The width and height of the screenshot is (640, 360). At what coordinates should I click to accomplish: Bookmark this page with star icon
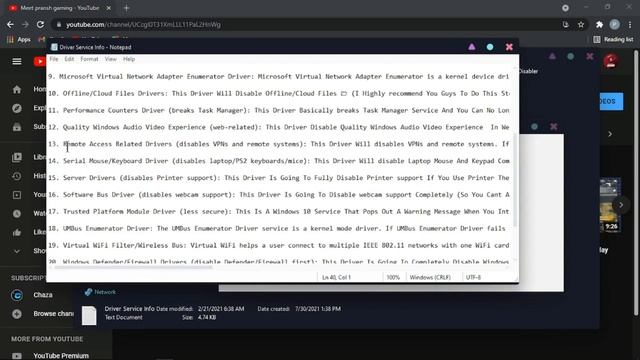click(x=581, y=24)
